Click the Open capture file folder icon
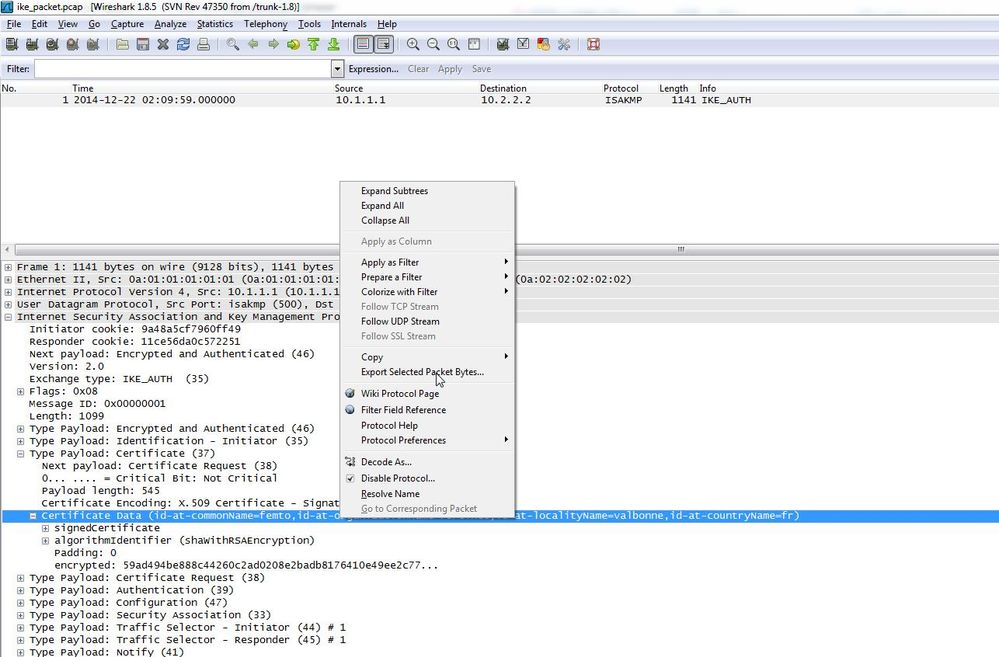 point(122,44)
